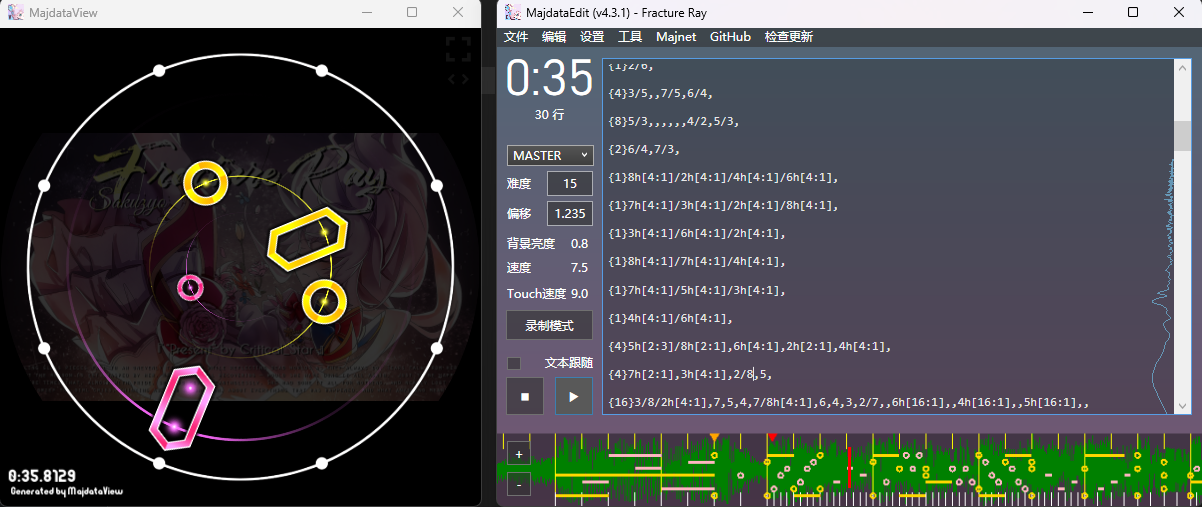Click the MajdataView app icon in title bar
Image resolution: width=1202 pixels, height=507 pixels.
tap(15, 12)
